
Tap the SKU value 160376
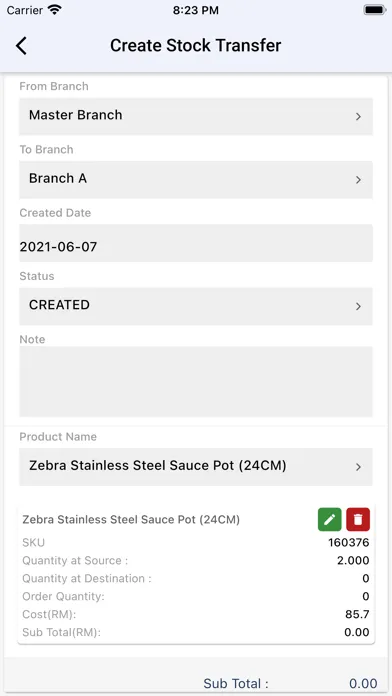click(x=348, y=542)
